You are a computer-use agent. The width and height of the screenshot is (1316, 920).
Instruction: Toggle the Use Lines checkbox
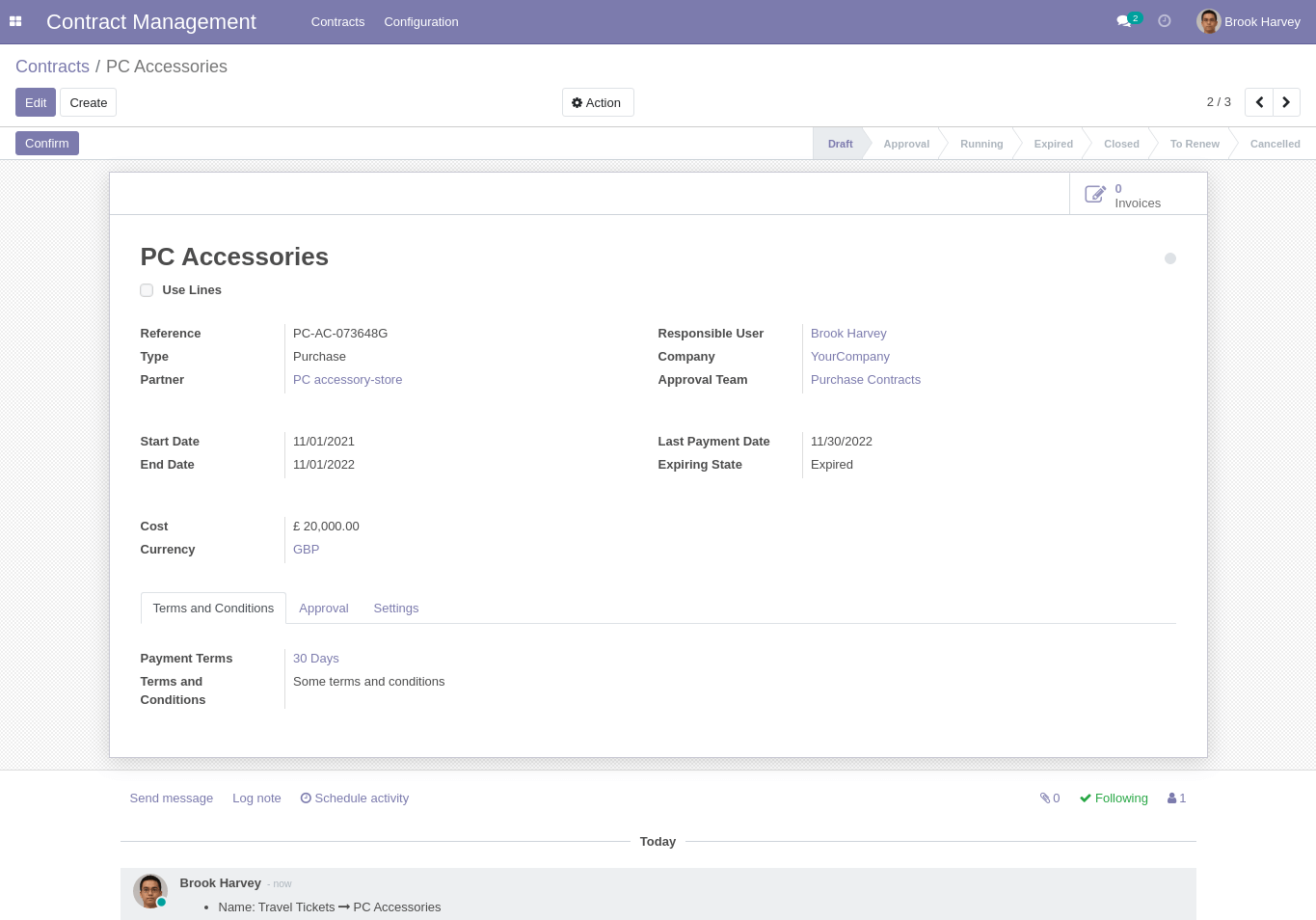(x=147, y=290)
